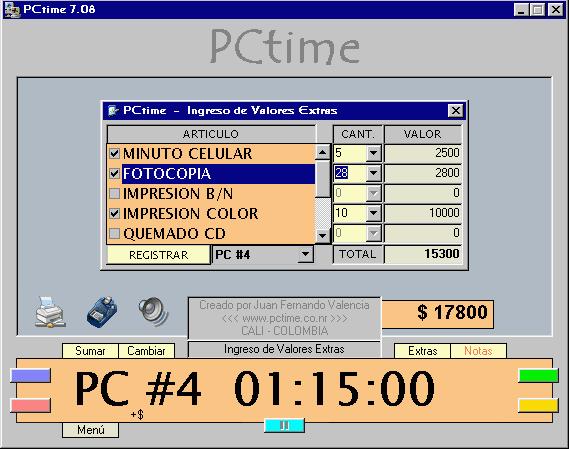This screenshot has width=569, height=449.
Task: Click the VALOR column header
Action: tap(423, 134)
